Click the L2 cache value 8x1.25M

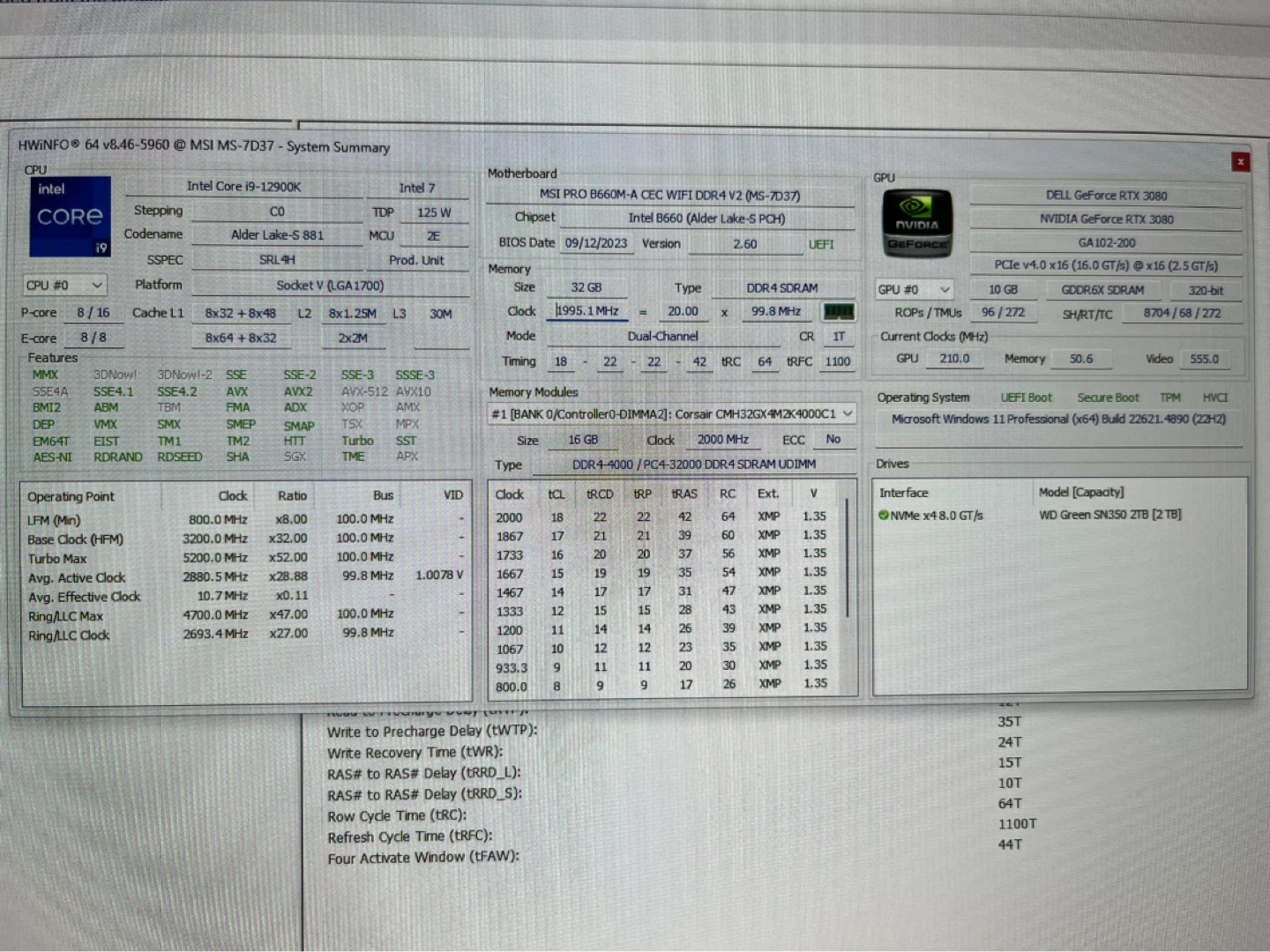[x=353, y=313]
